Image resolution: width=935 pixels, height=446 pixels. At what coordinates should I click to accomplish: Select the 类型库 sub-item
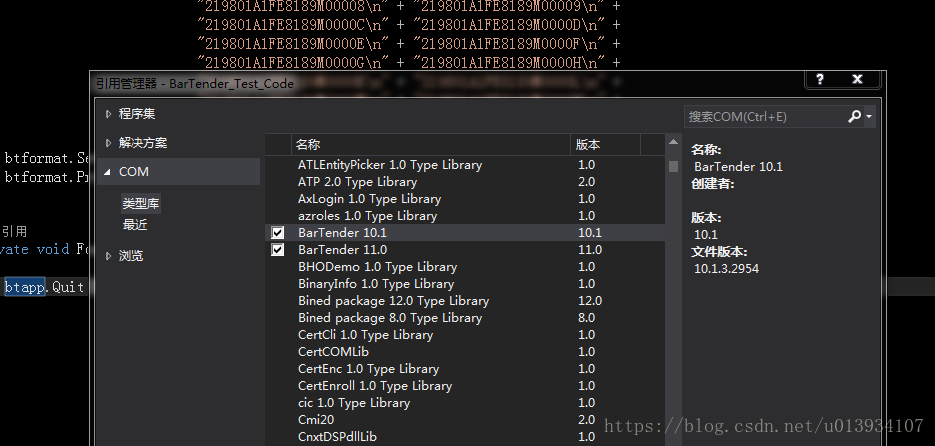[x=141, y=203]
